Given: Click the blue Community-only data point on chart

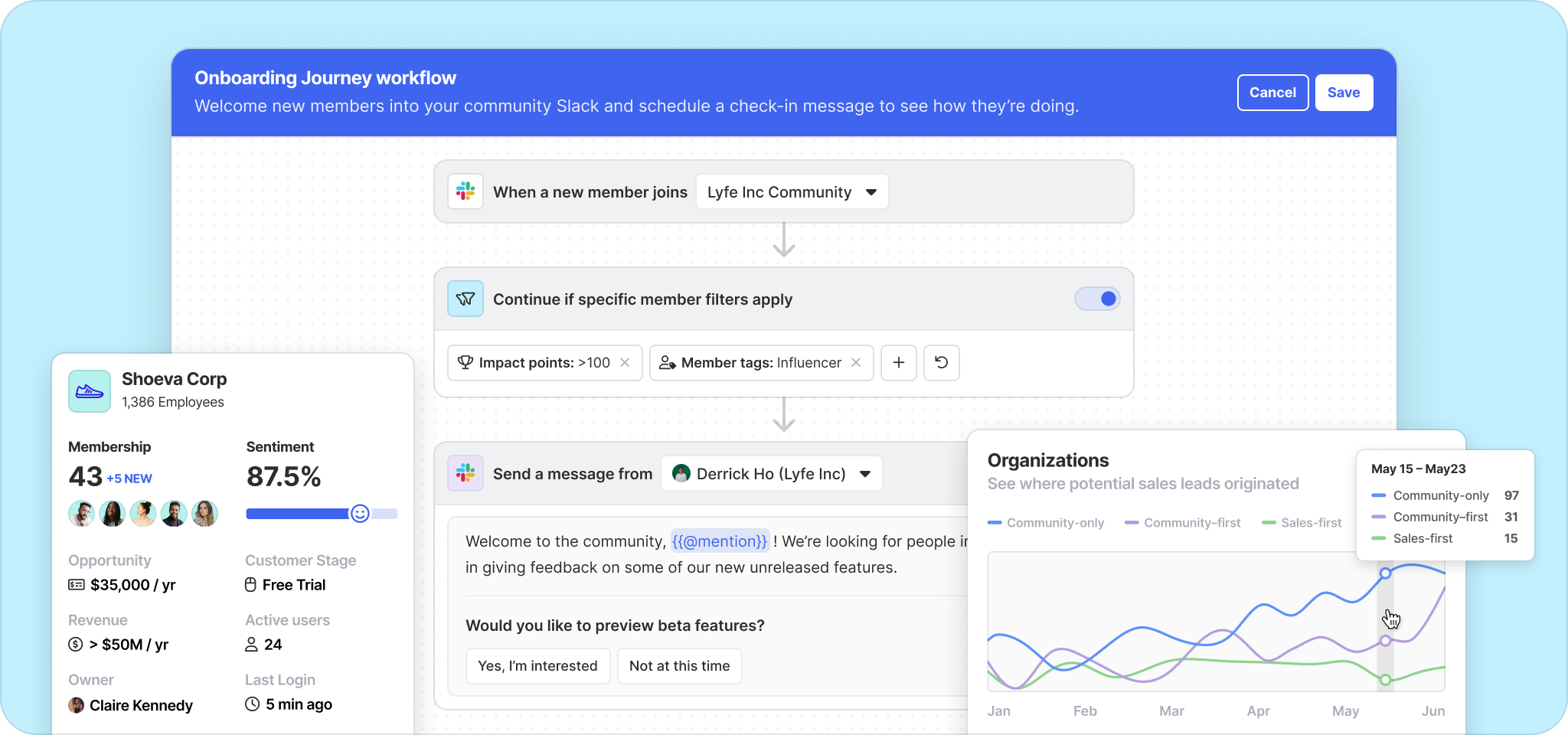Looking at the screenshot, I should [x=1386, y=573].
